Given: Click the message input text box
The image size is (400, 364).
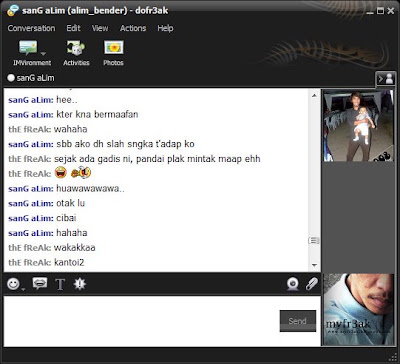Looking at the screenshot, I should point(141,321).
